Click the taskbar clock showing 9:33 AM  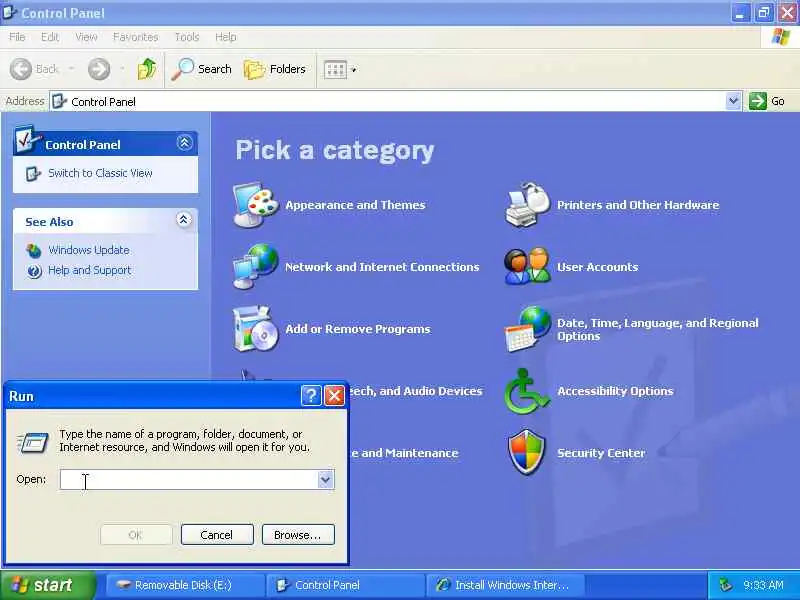763,585
